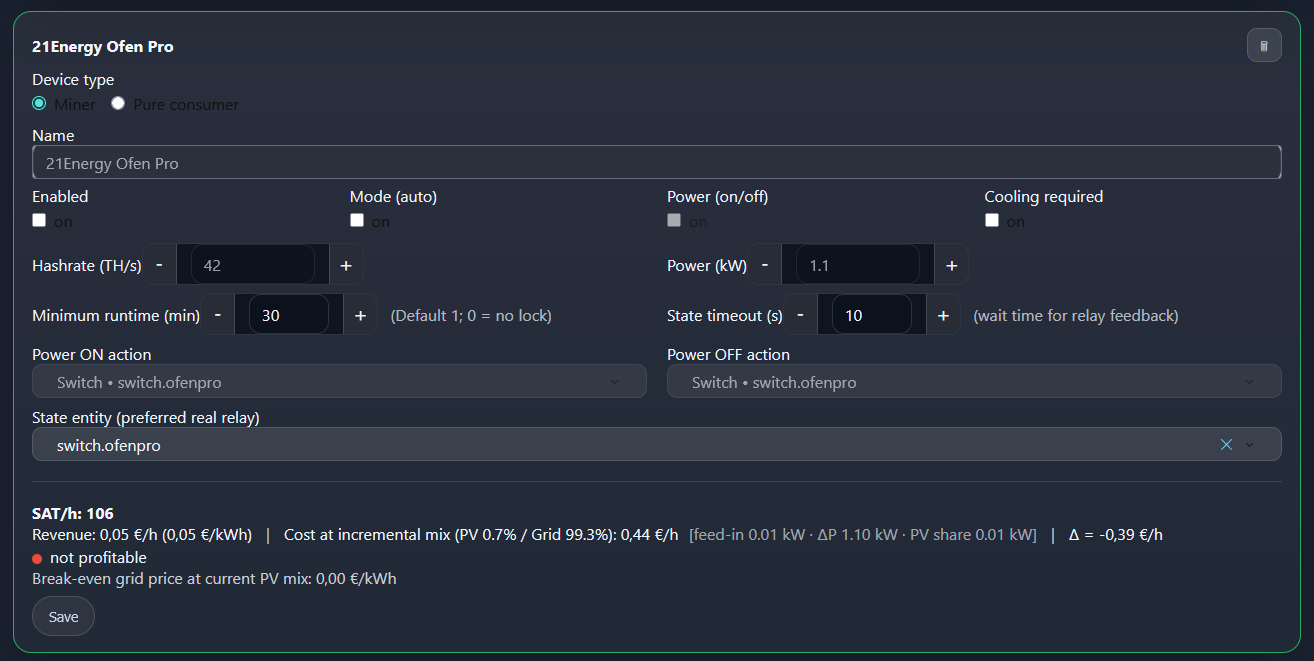The image size is (1314, 661).
Task: Increase the State timeout value
Action: [944, 315]
